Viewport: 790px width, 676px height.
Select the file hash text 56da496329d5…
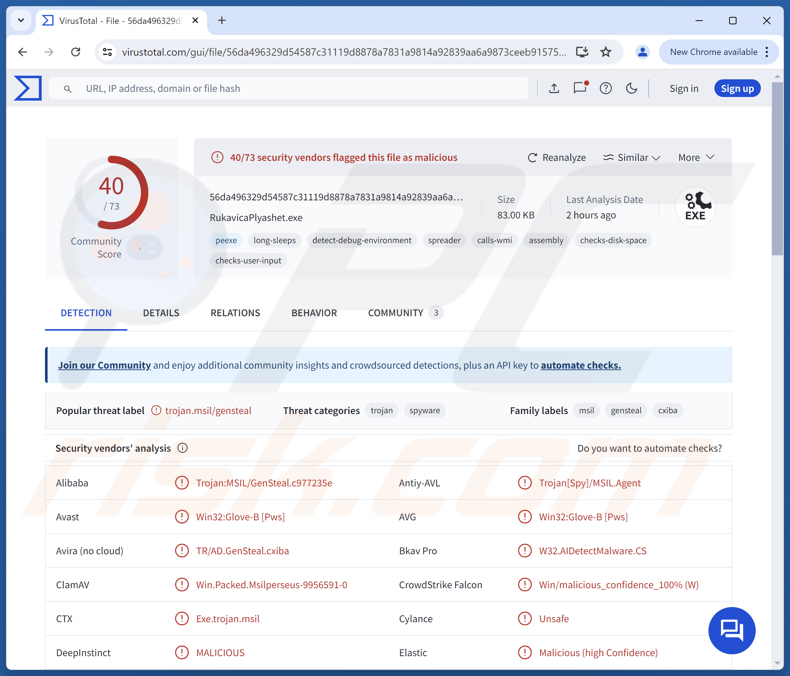click(336, 197)
